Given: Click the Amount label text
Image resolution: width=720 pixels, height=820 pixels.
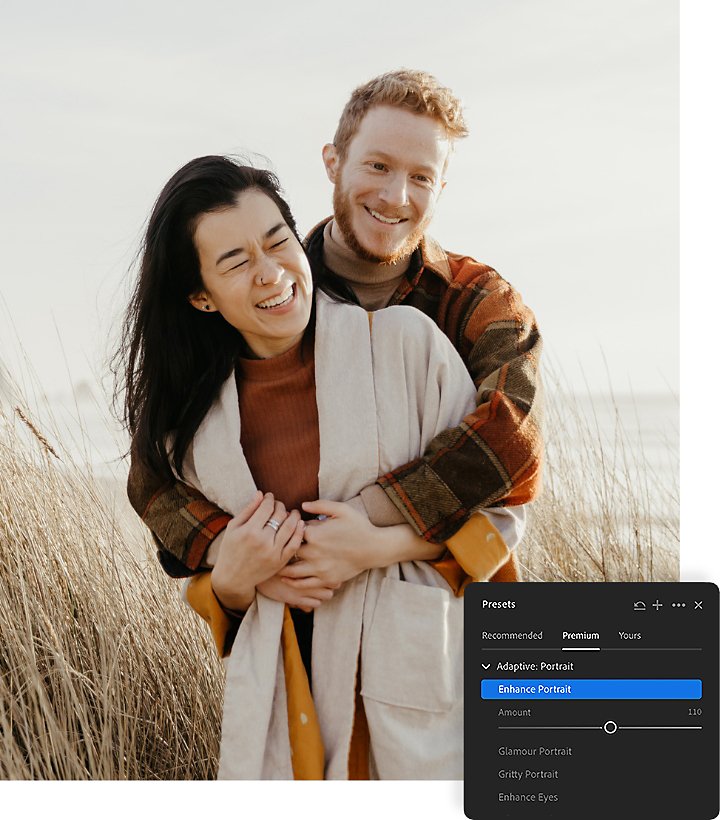Looking at the screenshot, I should (515, 712).
